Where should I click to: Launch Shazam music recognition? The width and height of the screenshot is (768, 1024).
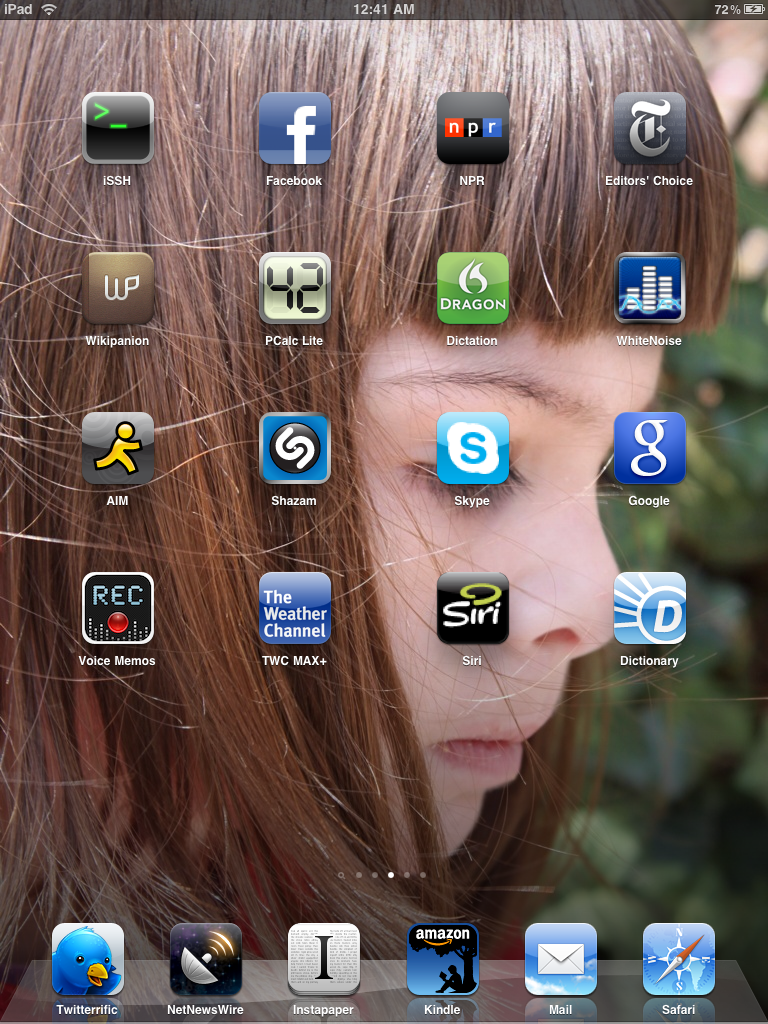294,448
